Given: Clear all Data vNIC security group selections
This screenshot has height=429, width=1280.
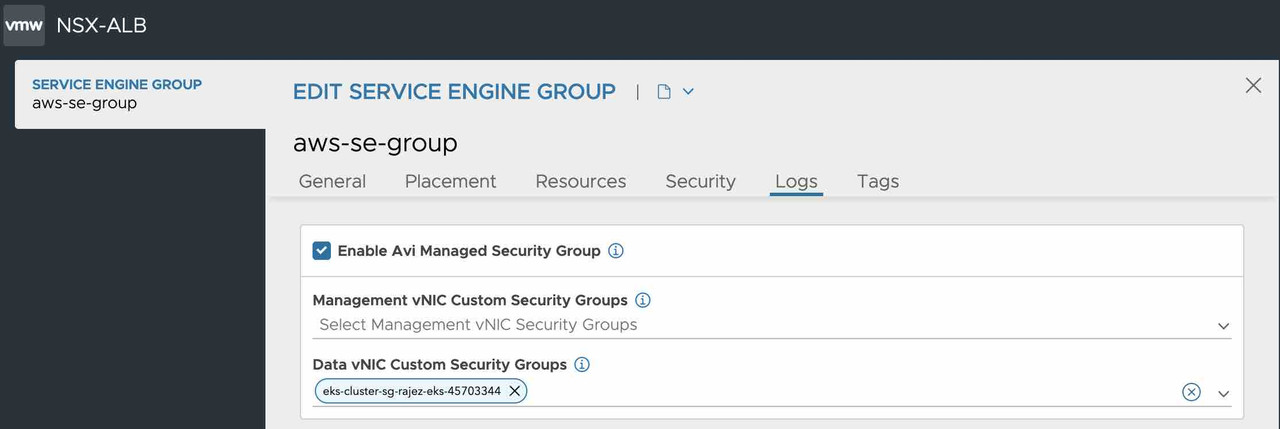Looking at the screenshot, I should tap(1191, 392).
